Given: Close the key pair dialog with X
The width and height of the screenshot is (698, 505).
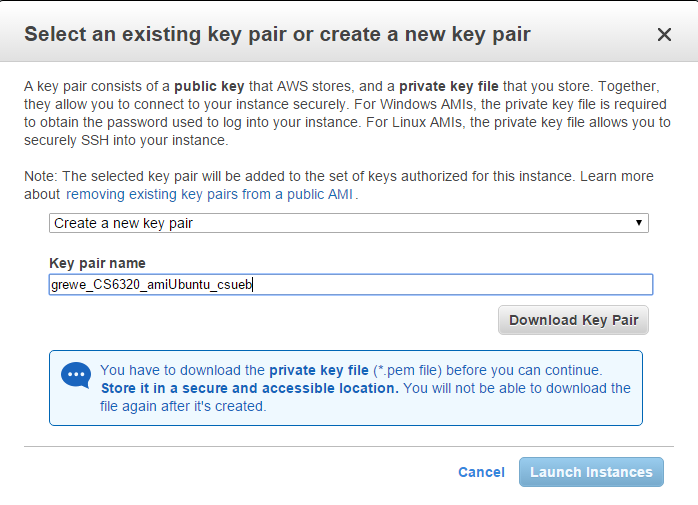Looking at the screenshot, I should point(664,35).
